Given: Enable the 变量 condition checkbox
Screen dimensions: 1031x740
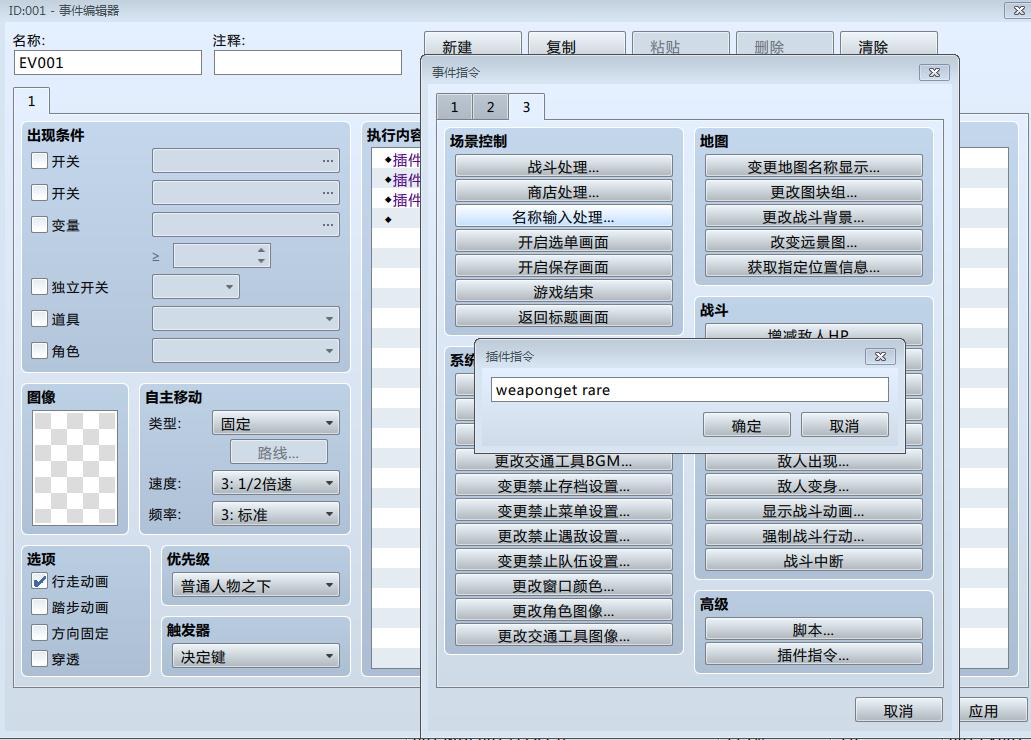Looking at the screenshot, I should coord(39,224).
